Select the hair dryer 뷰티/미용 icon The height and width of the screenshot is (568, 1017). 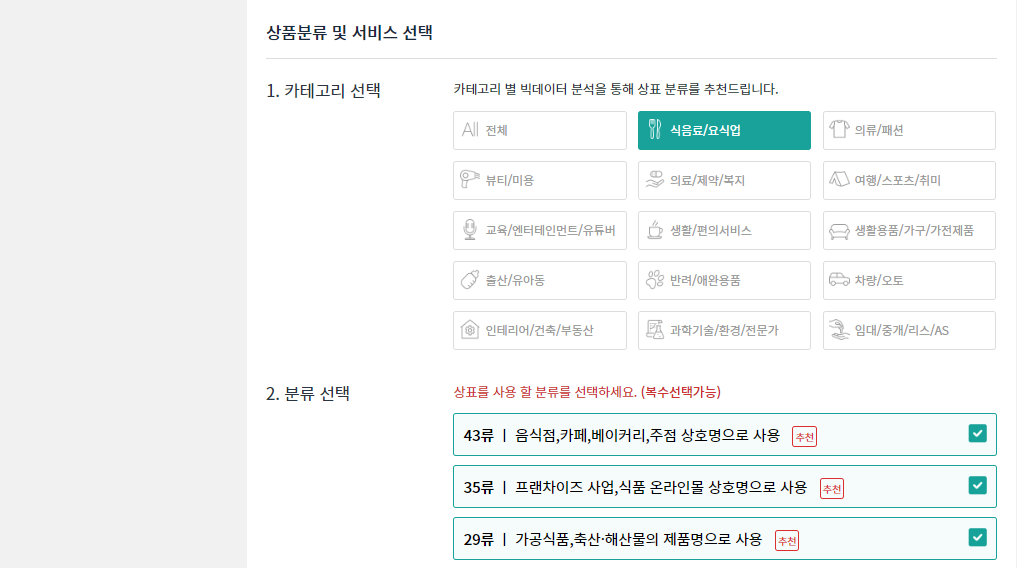[470, 179]
